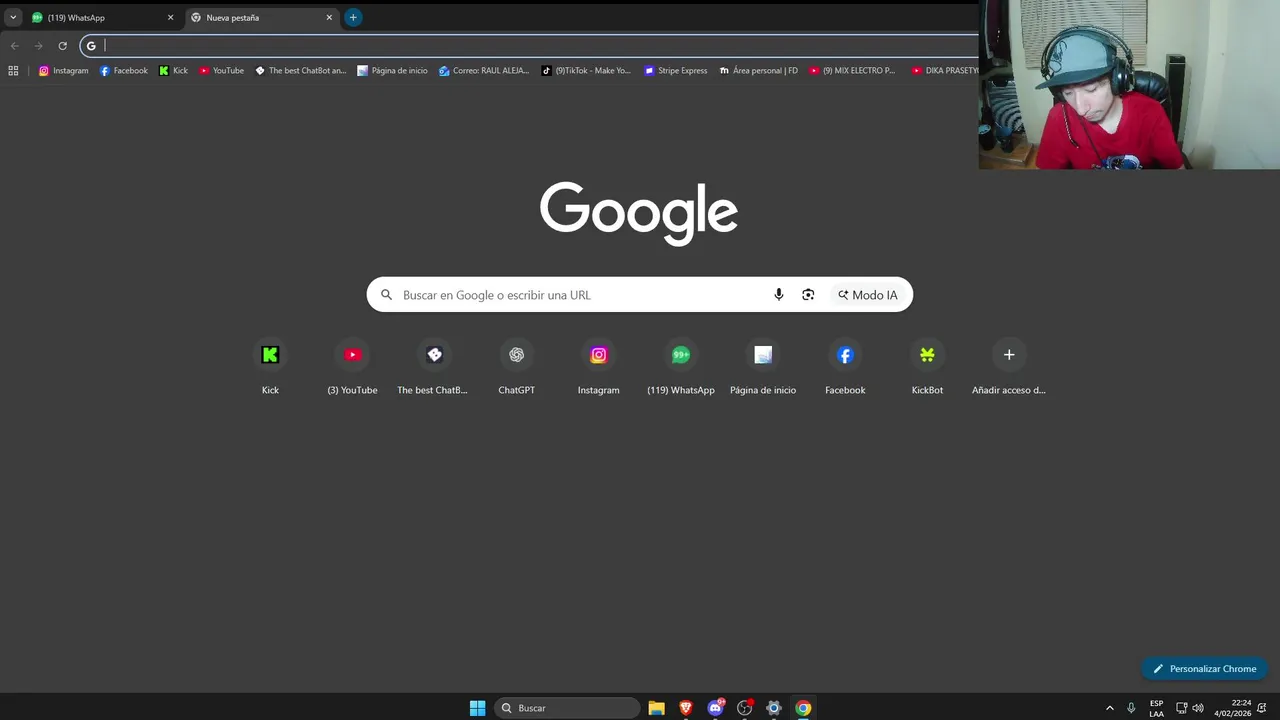Viewport: 1280px width, 720px height.
Task: Open volume control in tray
Action: (1198, 708)
